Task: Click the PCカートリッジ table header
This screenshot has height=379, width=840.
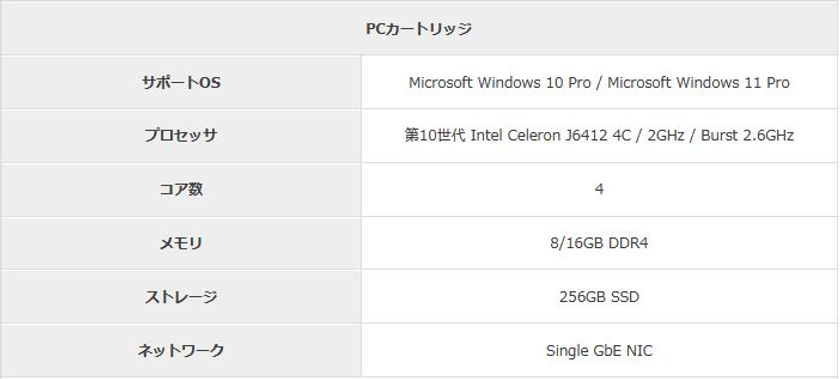Action: [418, 28]
